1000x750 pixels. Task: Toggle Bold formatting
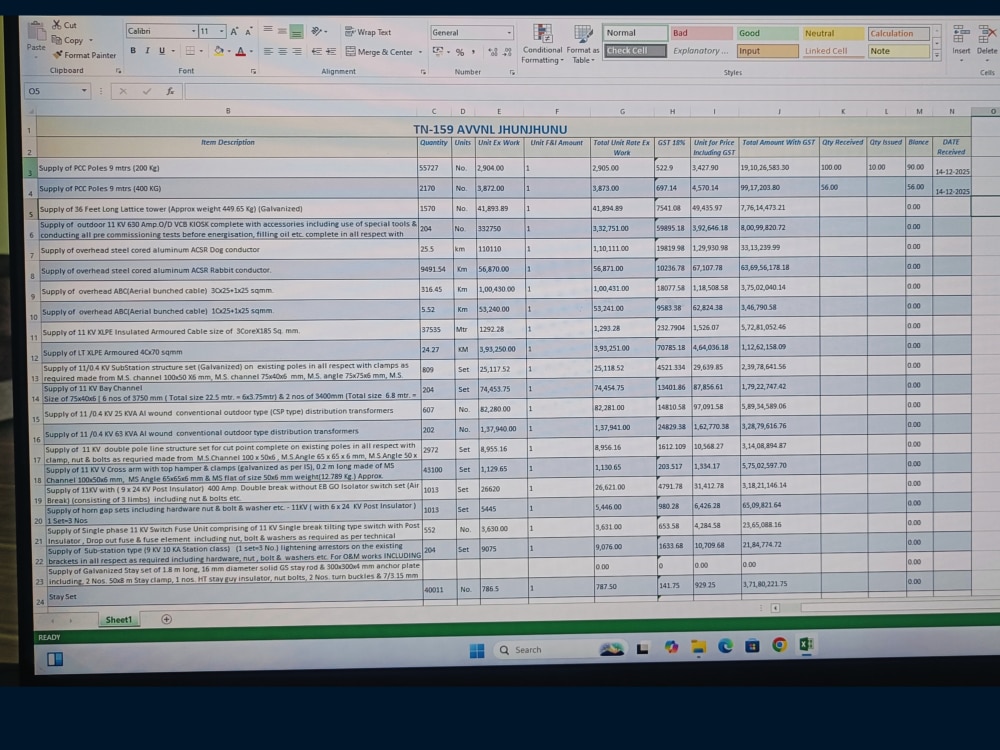pos(133,50)
